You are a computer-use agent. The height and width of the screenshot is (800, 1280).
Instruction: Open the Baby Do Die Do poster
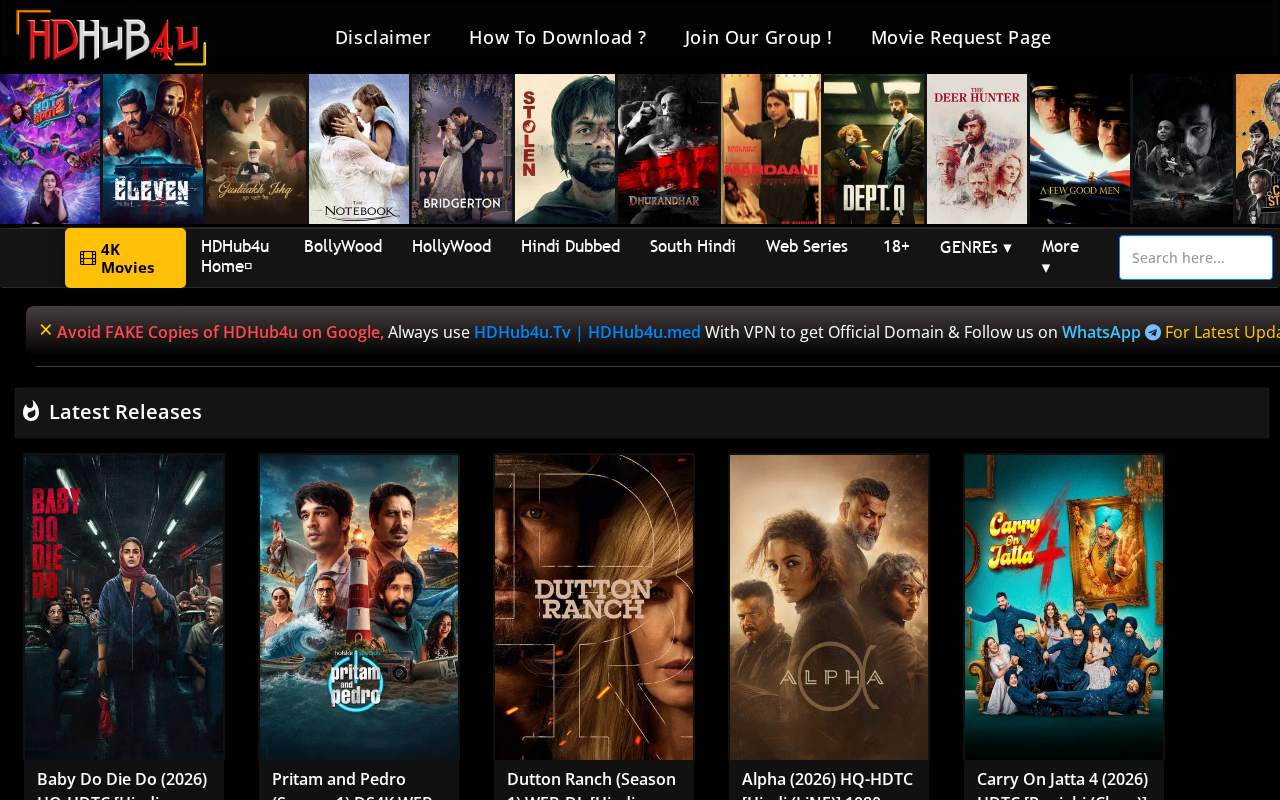point(124,607)
